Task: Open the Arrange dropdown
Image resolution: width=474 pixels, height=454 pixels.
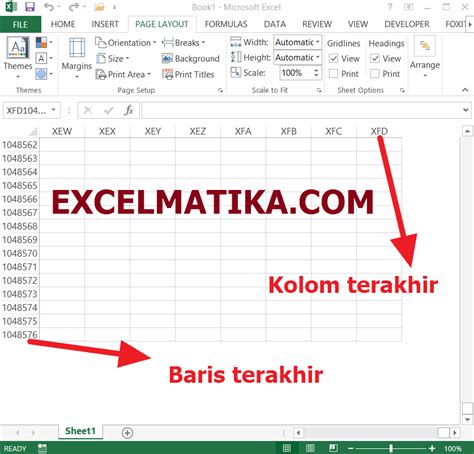Action: 425,57
